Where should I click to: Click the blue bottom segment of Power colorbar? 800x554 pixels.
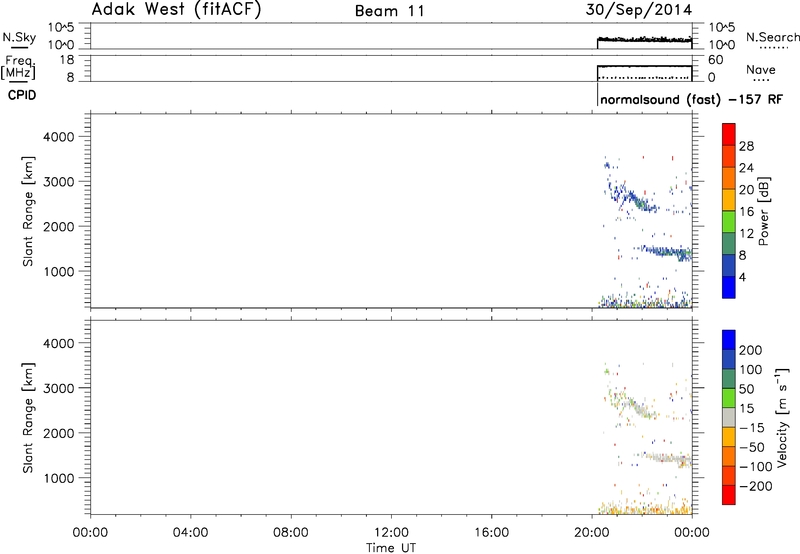pyautogui.click(x=729, y=287)
